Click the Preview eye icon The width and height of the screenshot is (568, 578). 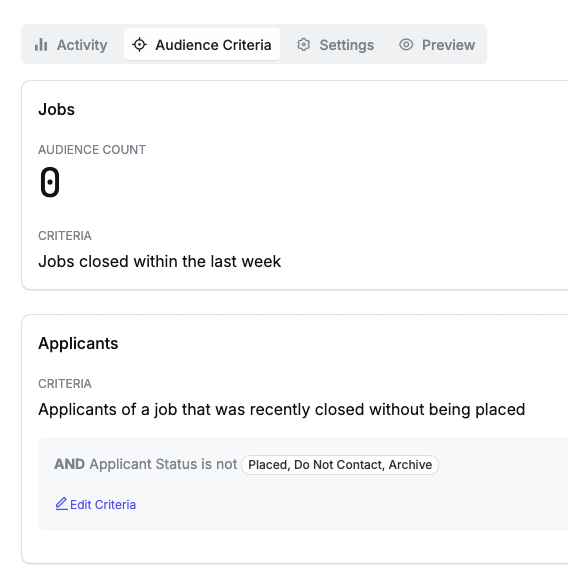[x=406, y=45]
